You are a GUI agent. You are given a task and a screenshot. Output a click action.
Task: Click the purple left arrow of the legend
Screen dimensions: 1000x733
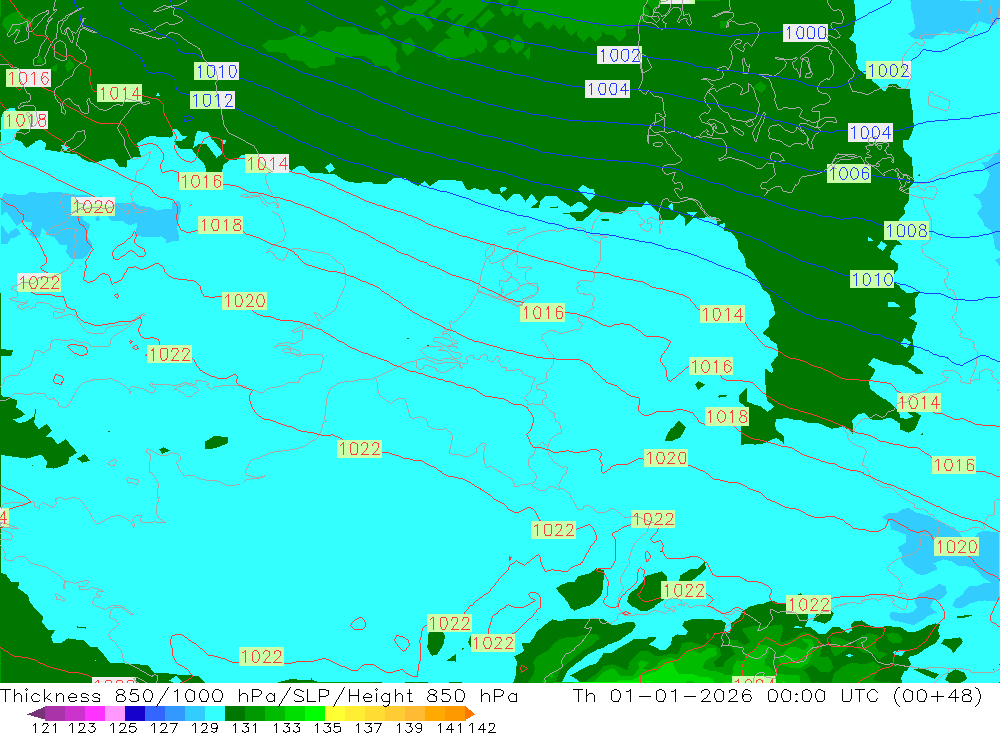36,713
